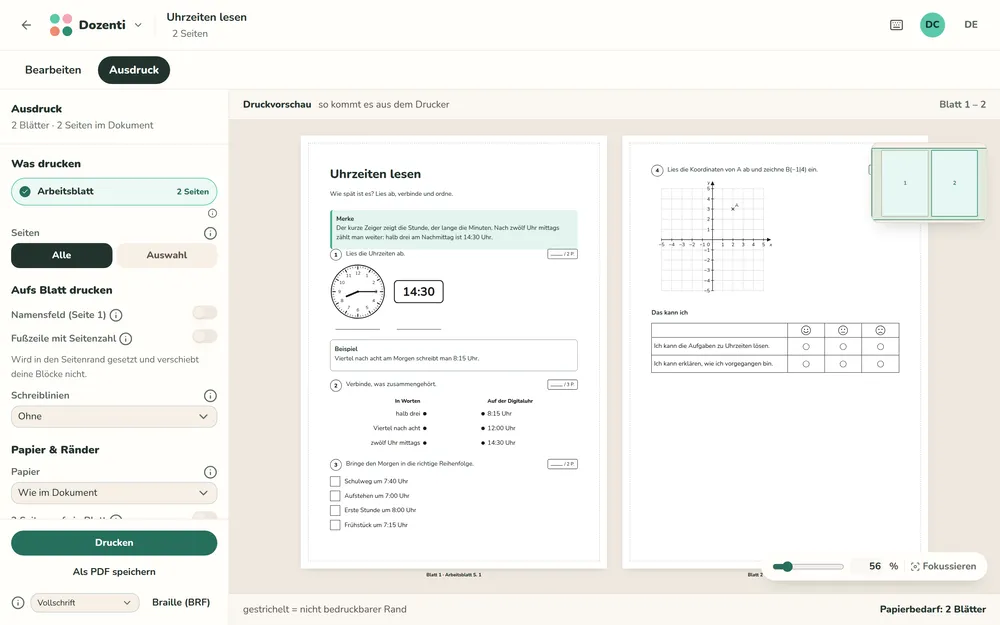Show info for Papier setting
Viewport: 1000px width, 625px height.
[x=210, y=473]
